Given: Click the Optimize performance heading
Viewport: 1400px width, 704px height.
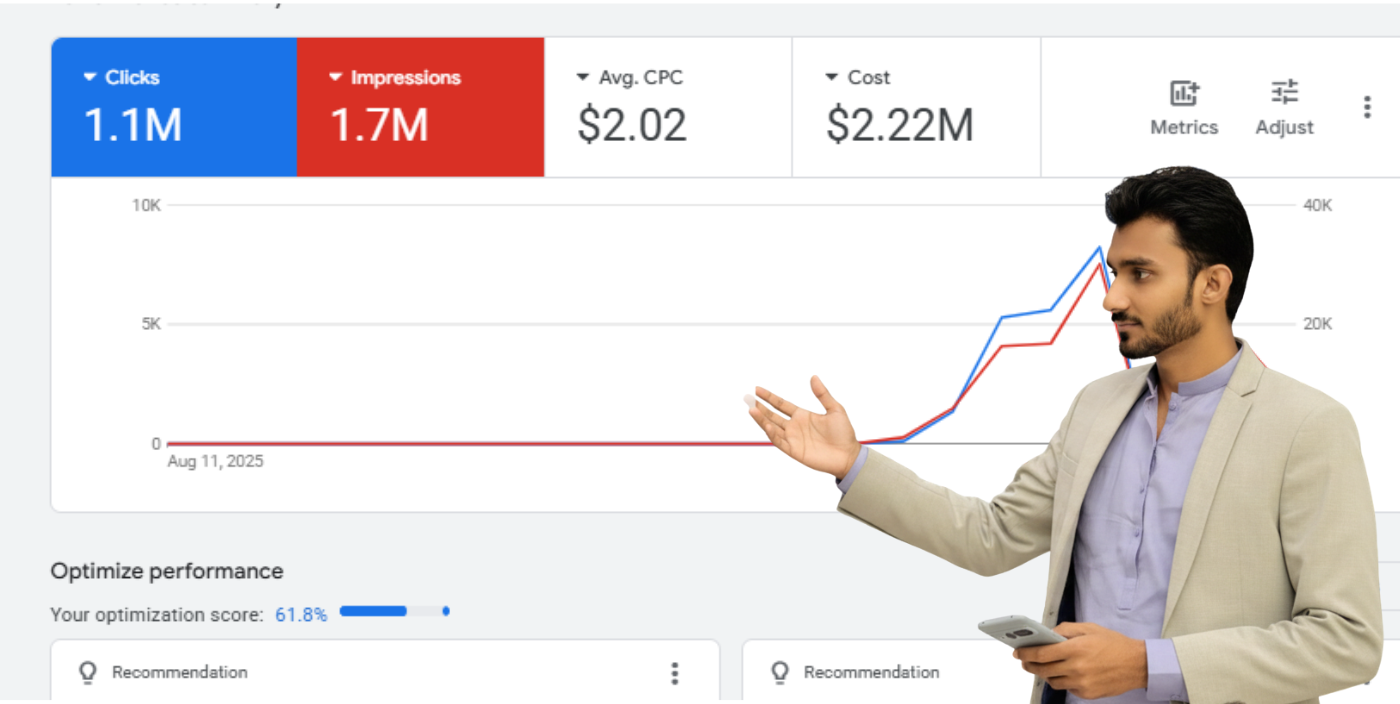Looking at the screenshot, I should coord(166,571).
